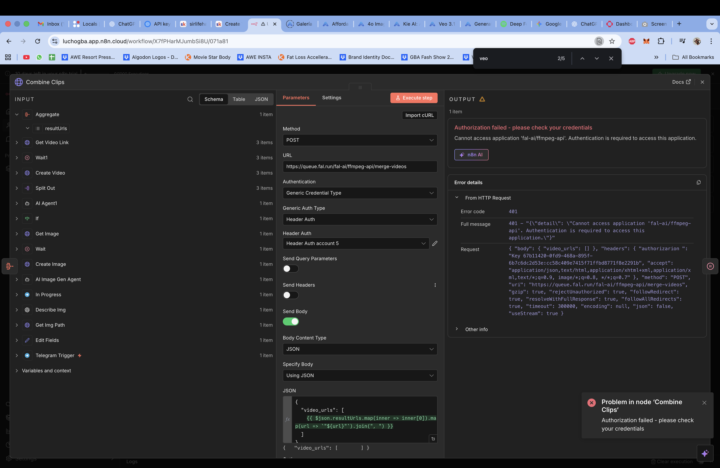Click the Split Out node icon
The width and height of the screenshot is (720, 468).
27,188
